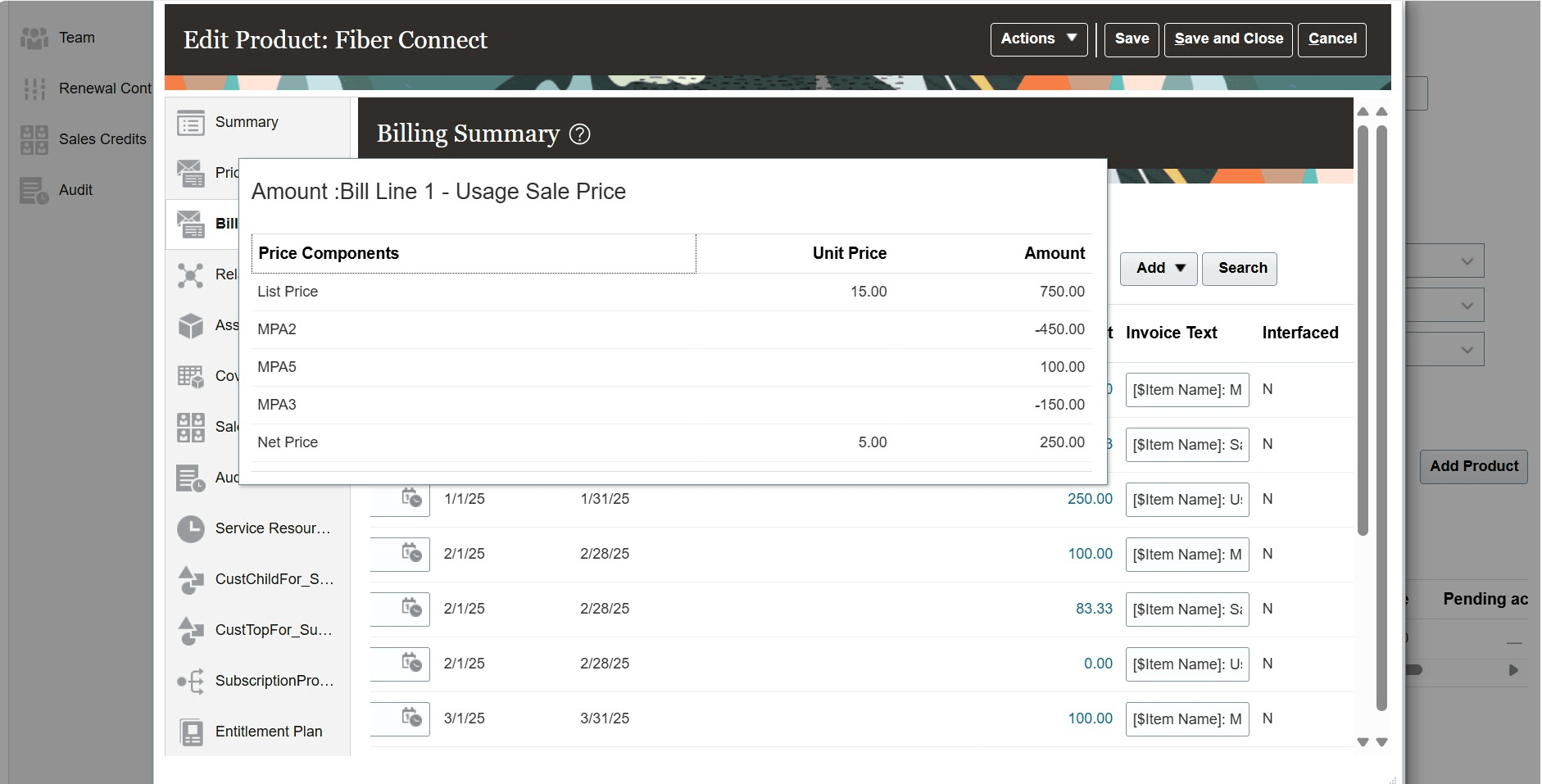Click the Invoice Text column header
1542x784 pixels.
pos(1171,333)
